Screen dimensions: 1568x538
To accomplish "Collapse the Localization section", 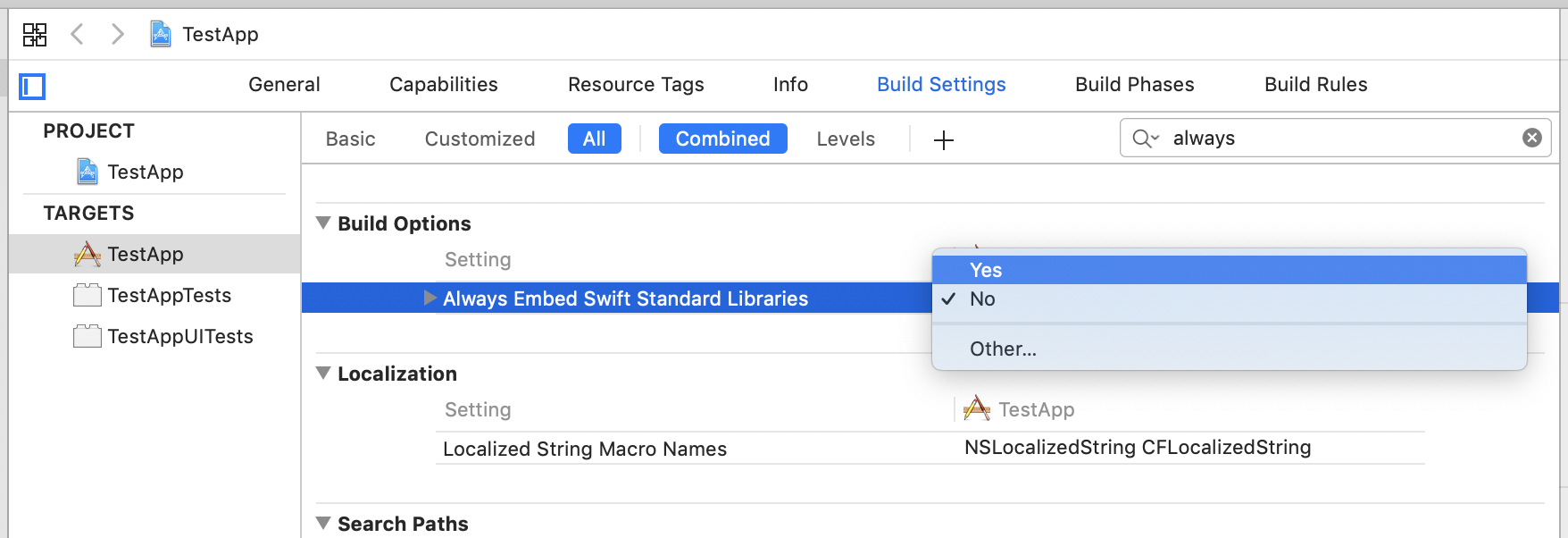I will [323, 374].
